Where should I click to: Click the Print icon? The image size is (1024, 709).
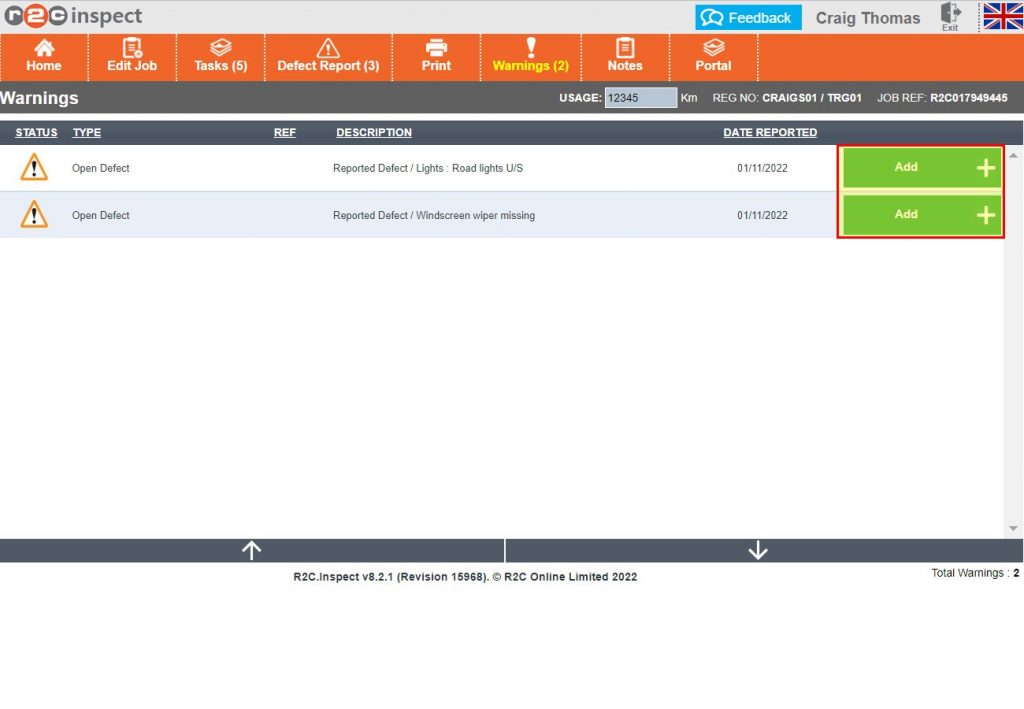[436, 57]
